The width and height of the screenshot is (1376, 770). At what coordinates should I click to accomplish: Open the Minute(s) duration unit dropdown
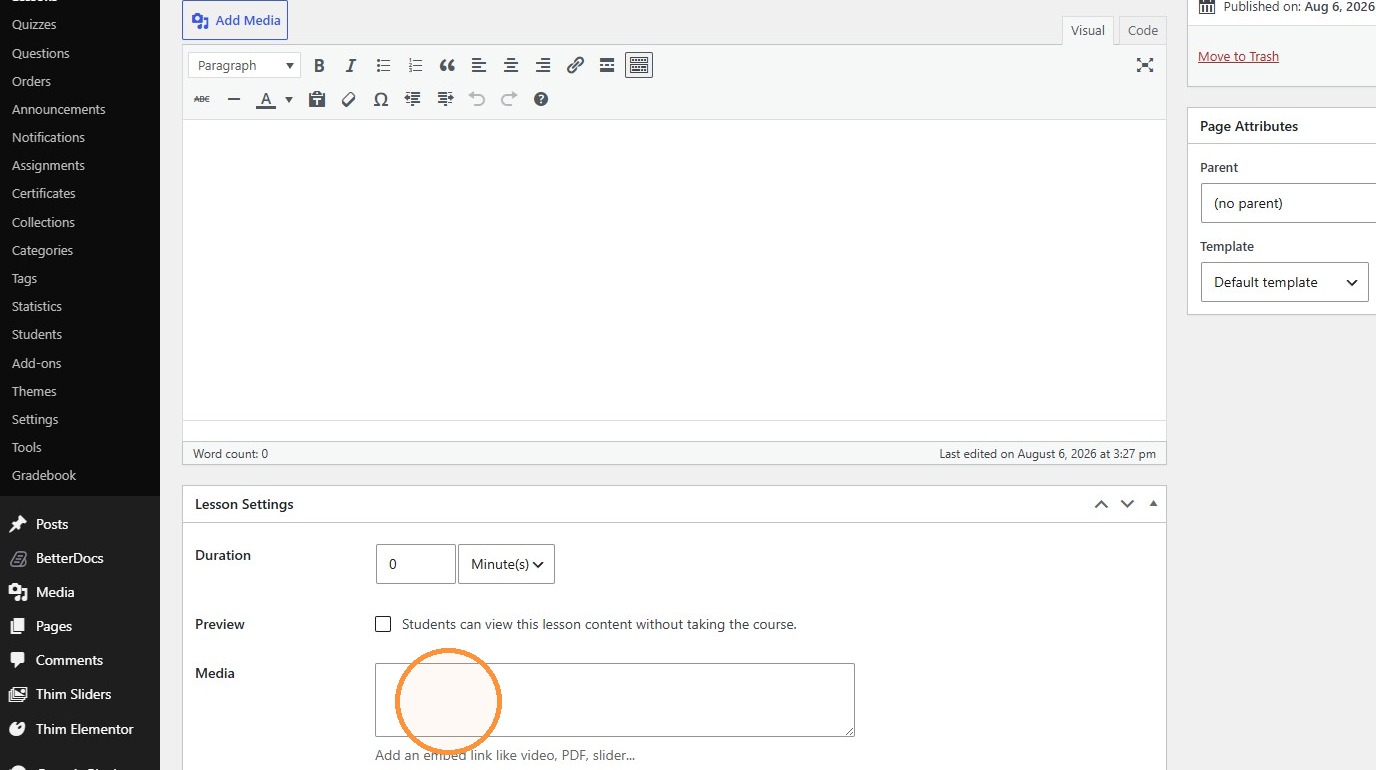pyautogui.click(x=506, y=564)
